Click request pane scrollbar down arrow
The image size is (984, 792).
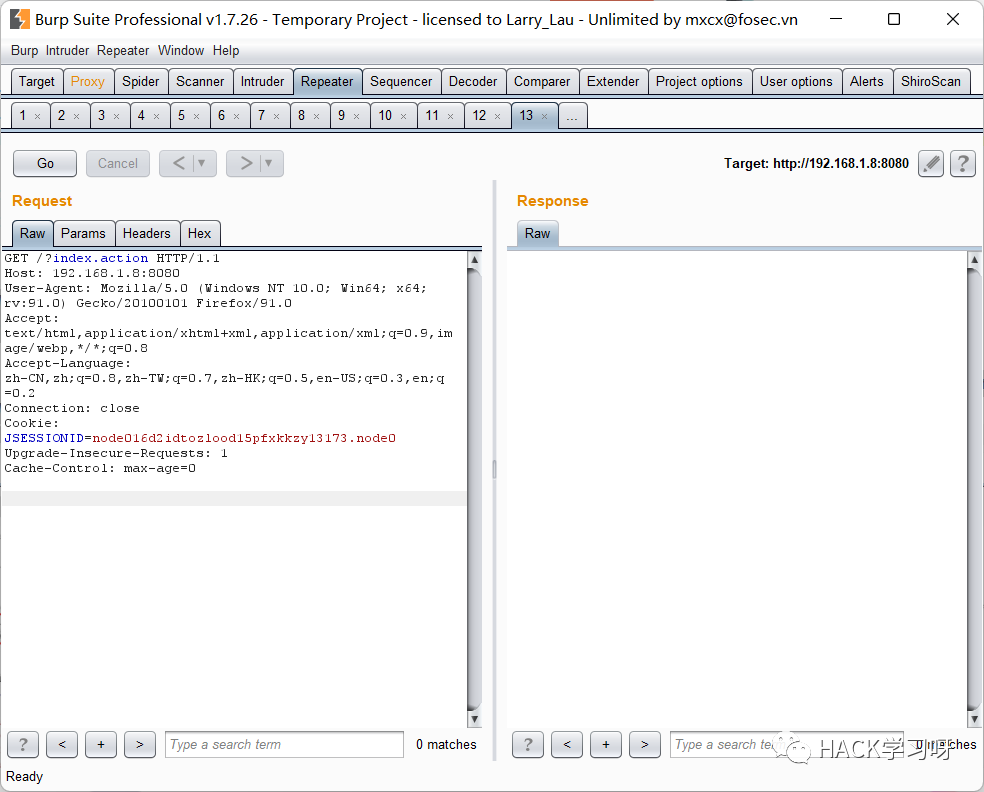(x=474, y=719)
